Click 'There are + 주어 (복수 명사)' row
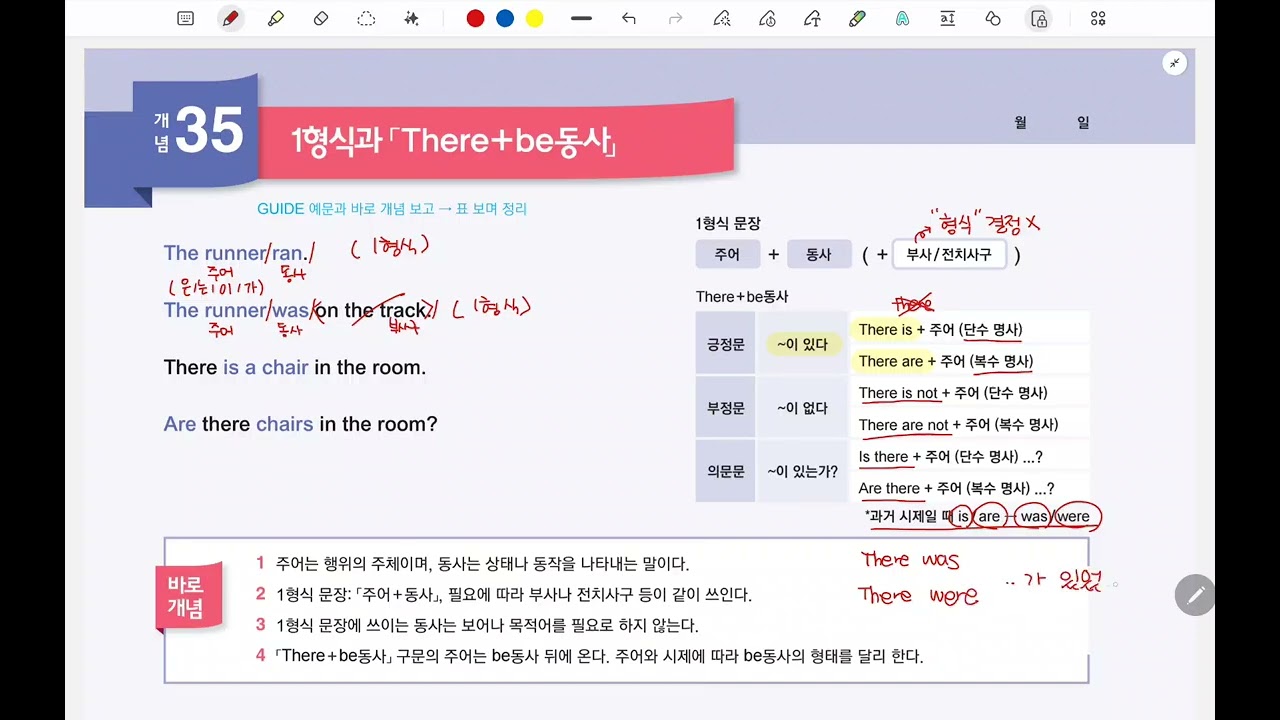Screen dimensions: 1280x720 click(x=968, y=361)
